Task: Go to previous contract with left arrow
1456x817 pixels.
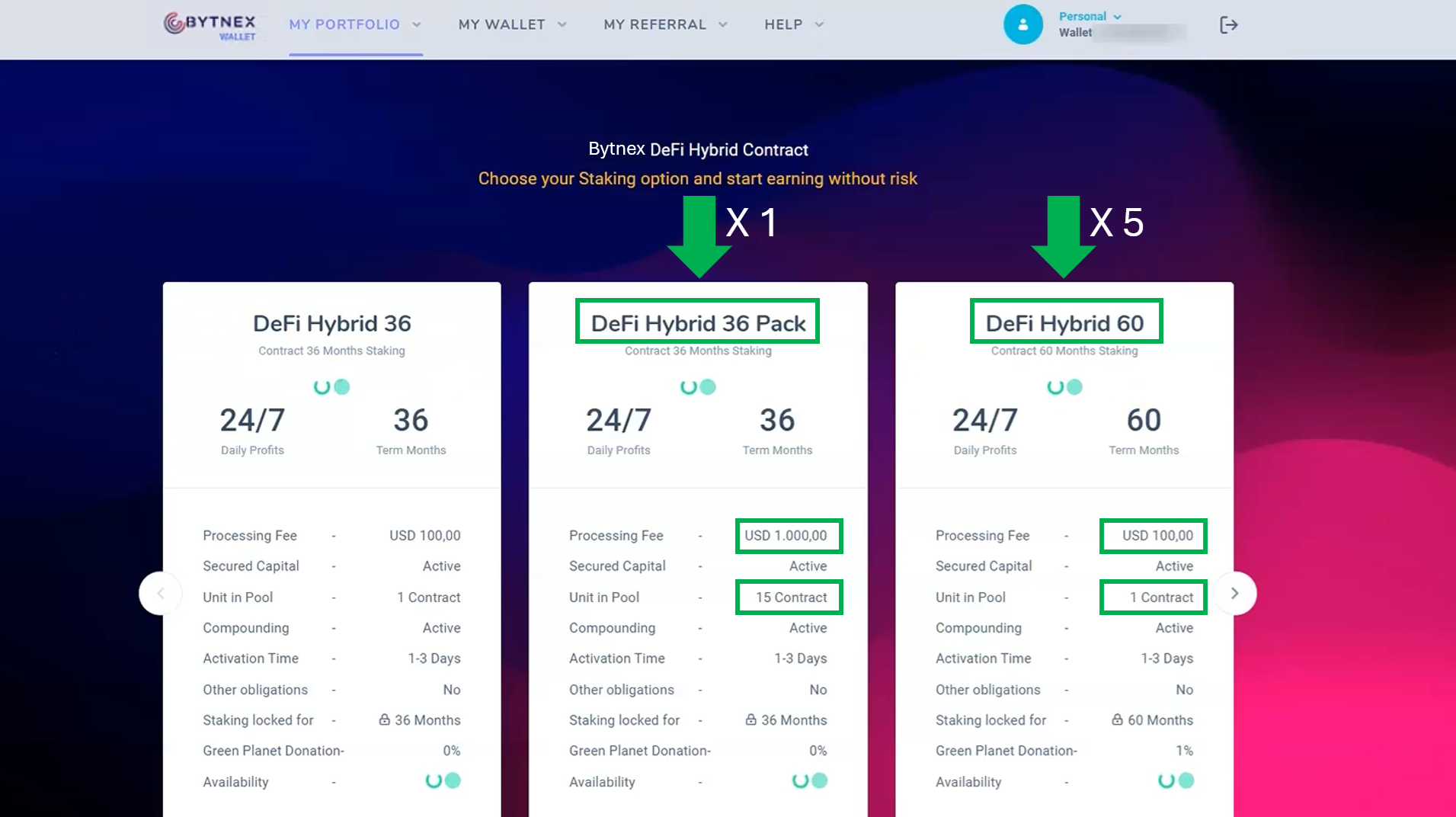Action: click(x=161, y=594)
